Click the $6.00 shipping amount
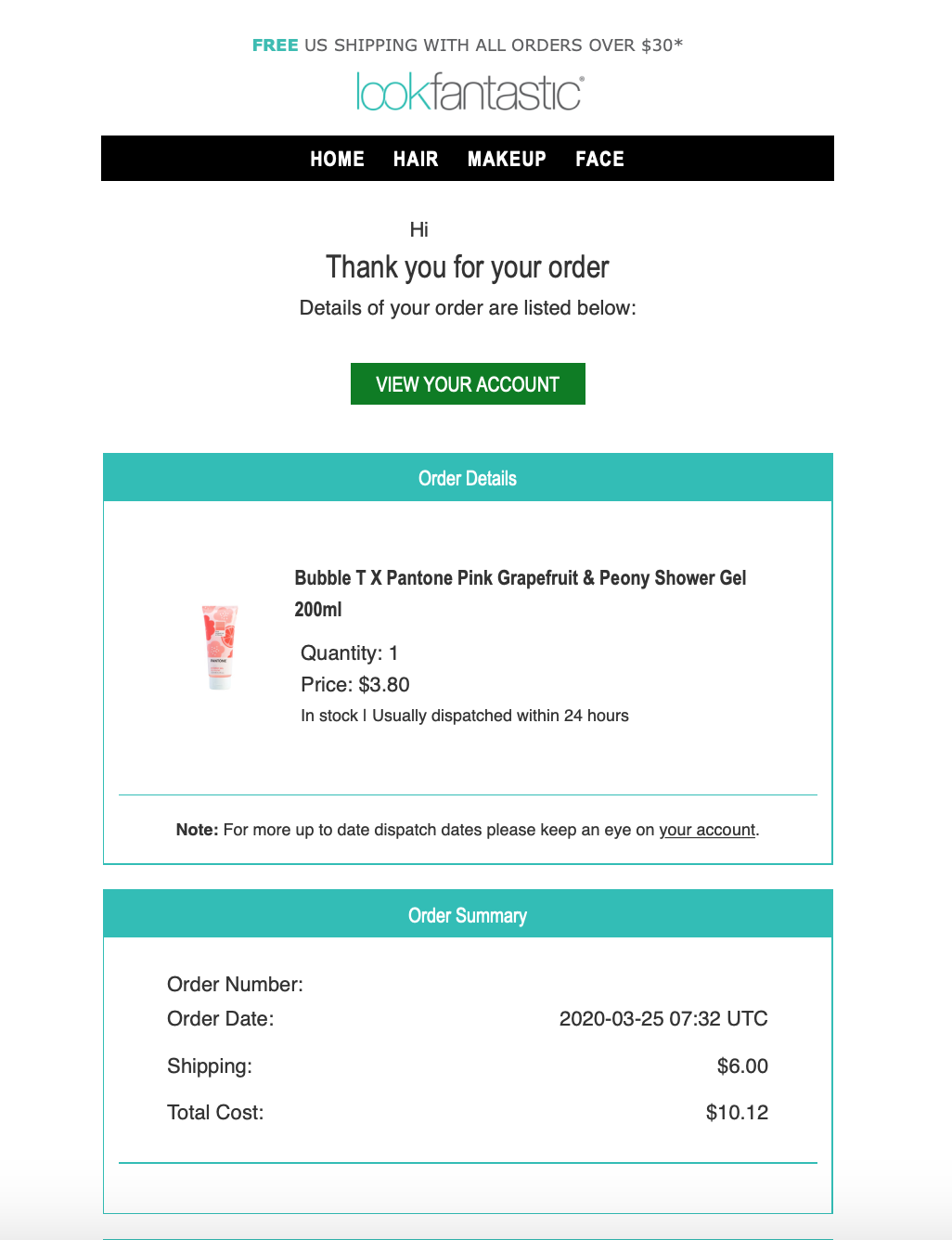Viewport: 952px width, 1240px height. point(742,1066)
